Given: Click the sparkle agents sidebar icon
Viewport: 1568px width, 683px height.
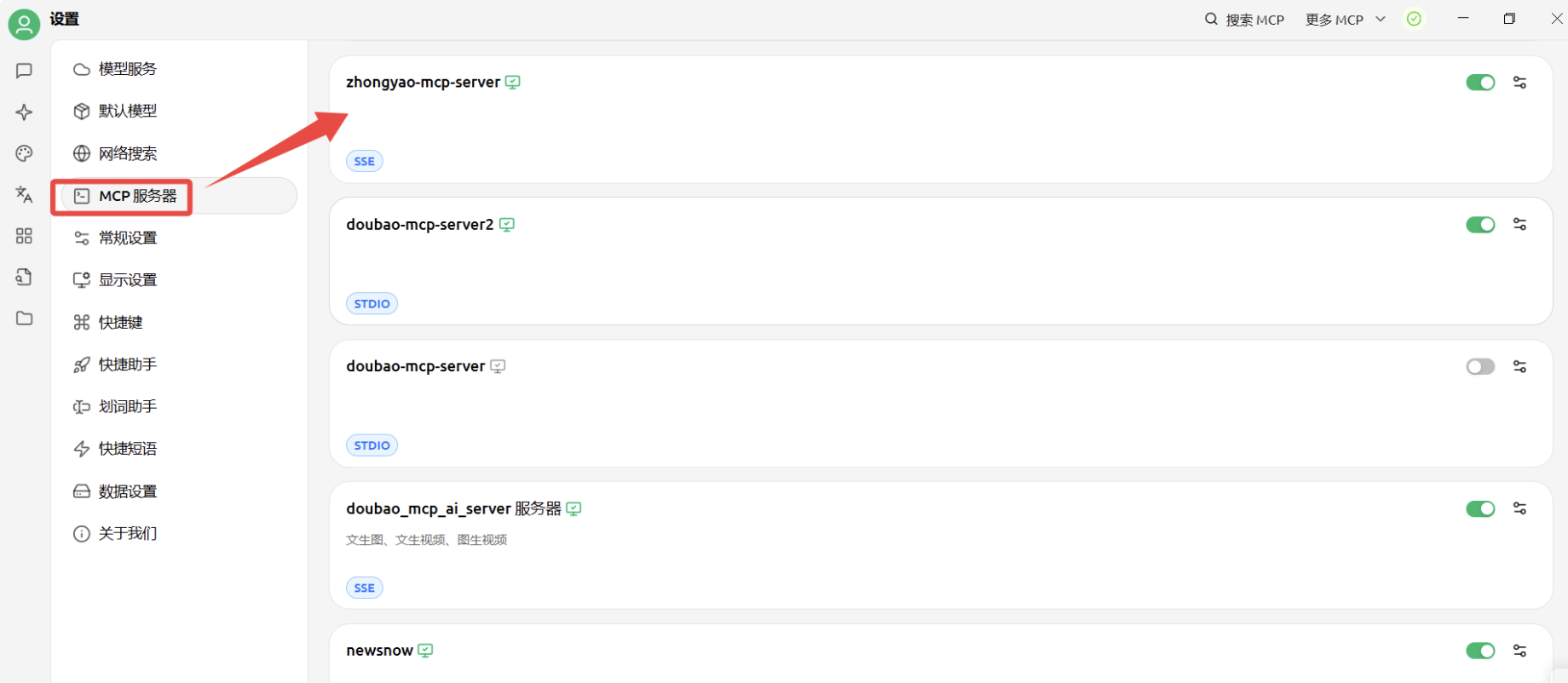Looking at the screenshot, I should [24, 112].
